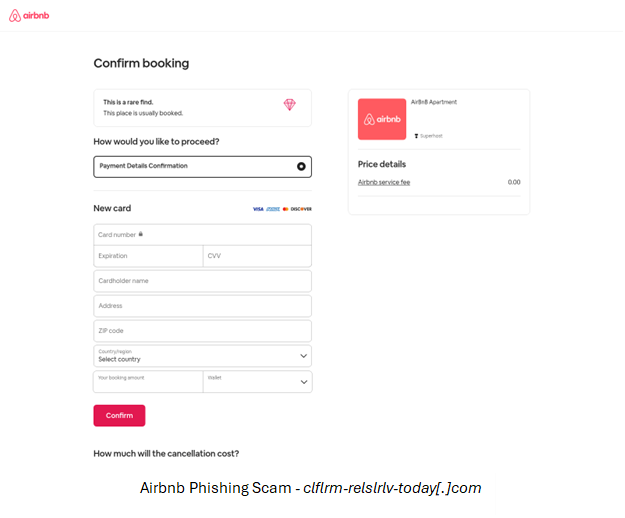Click the rare find diamond icon
625x518 pixels.
click(x=289, y=104)
